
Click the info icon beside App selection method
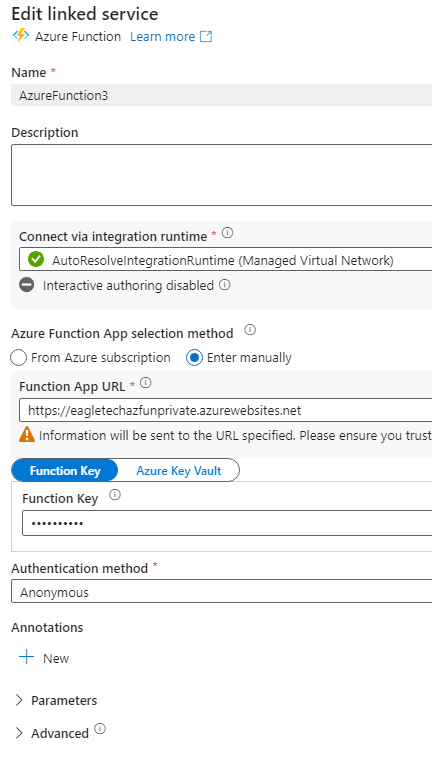click(x=250, y=330)
